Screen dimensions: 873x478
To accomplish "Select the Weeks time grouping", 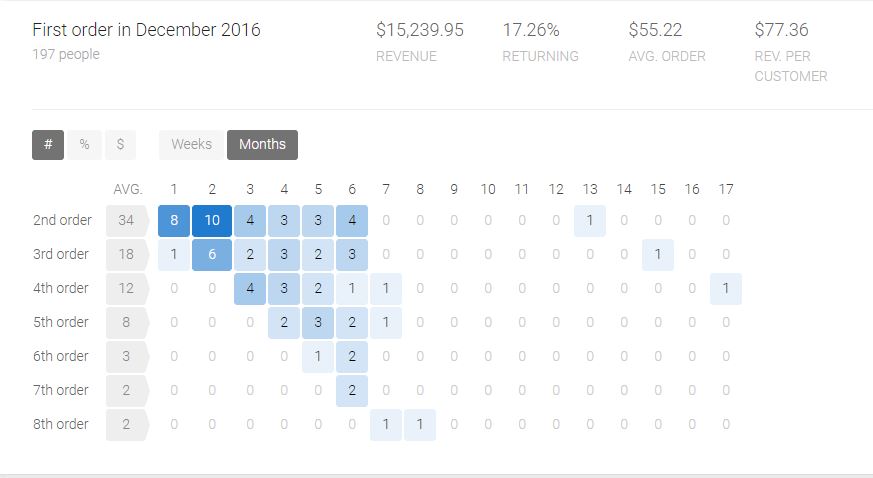I will coord(192,145).
